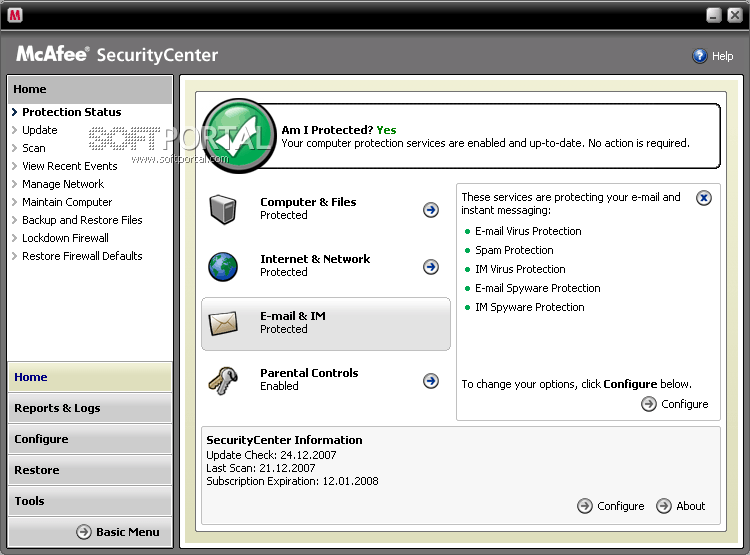
Task: Open Manage Network
Action: [63, 184]
